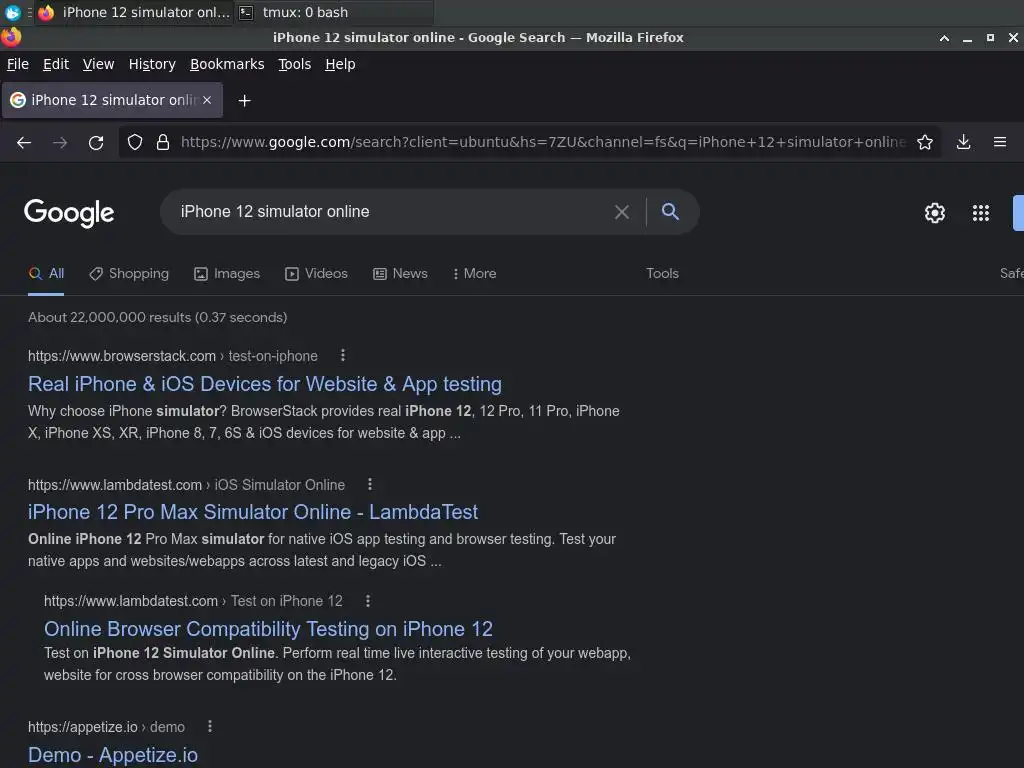Viewport: 1024px width, 768px height.
Task: Open the Help menu
Action: pos(340,64)
